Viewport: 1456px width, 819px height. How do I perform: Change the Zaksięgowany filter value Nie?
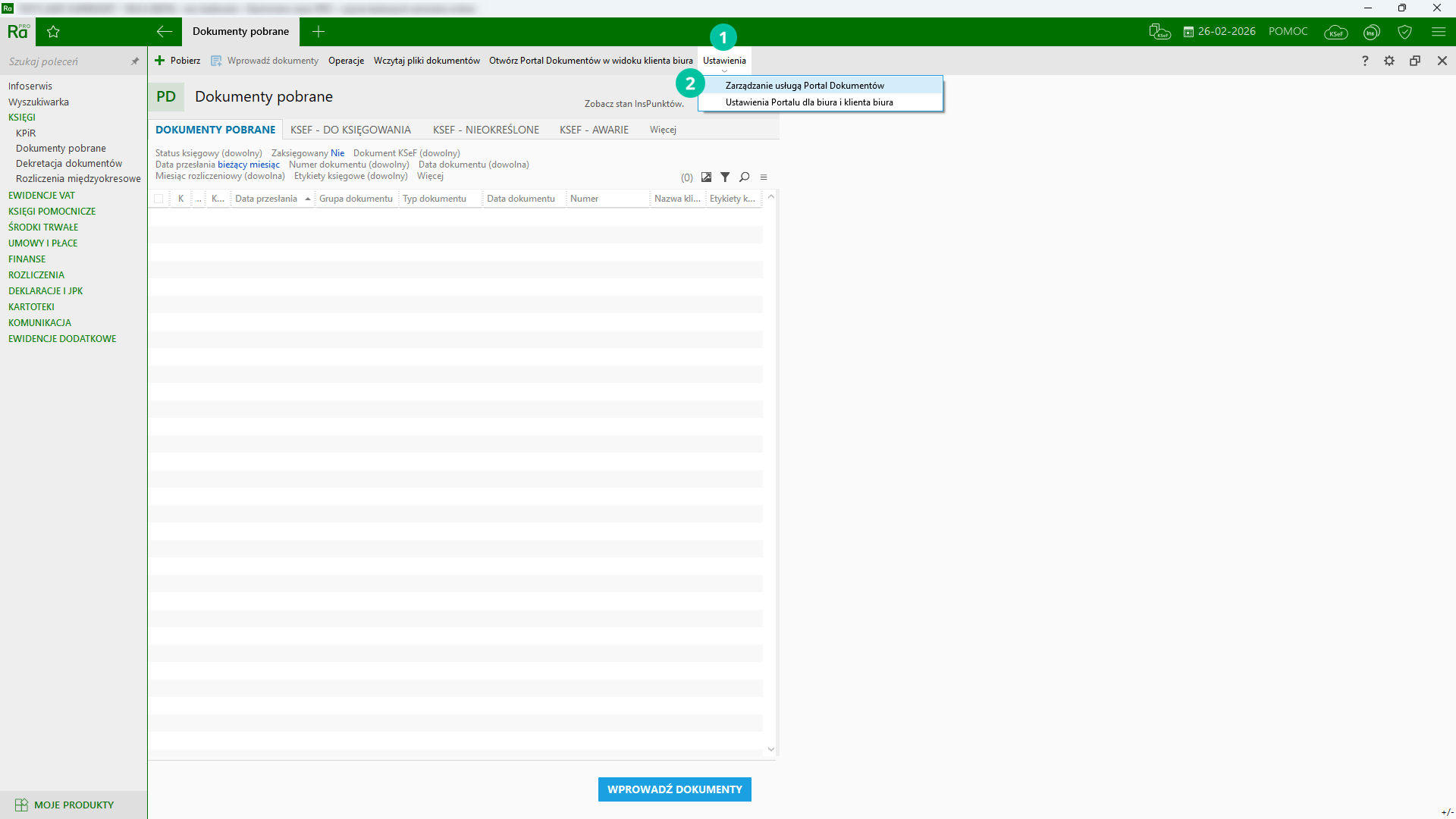coord(337,153)
